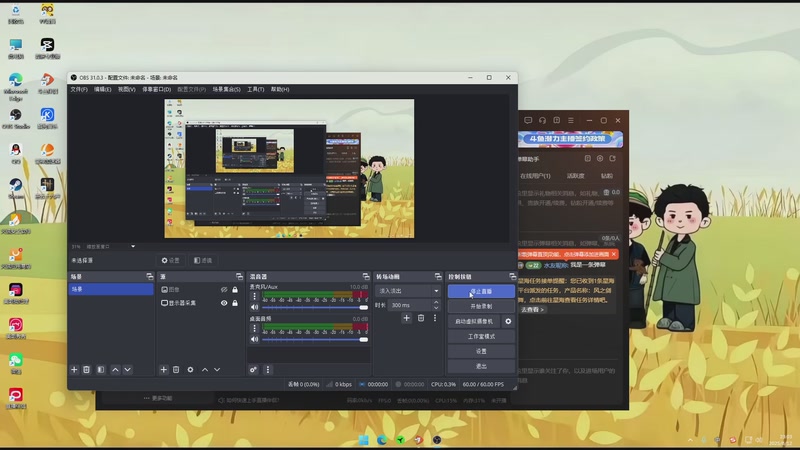
Task: Switch to OBS icon on the taskbar
Action: coord(437,440)
